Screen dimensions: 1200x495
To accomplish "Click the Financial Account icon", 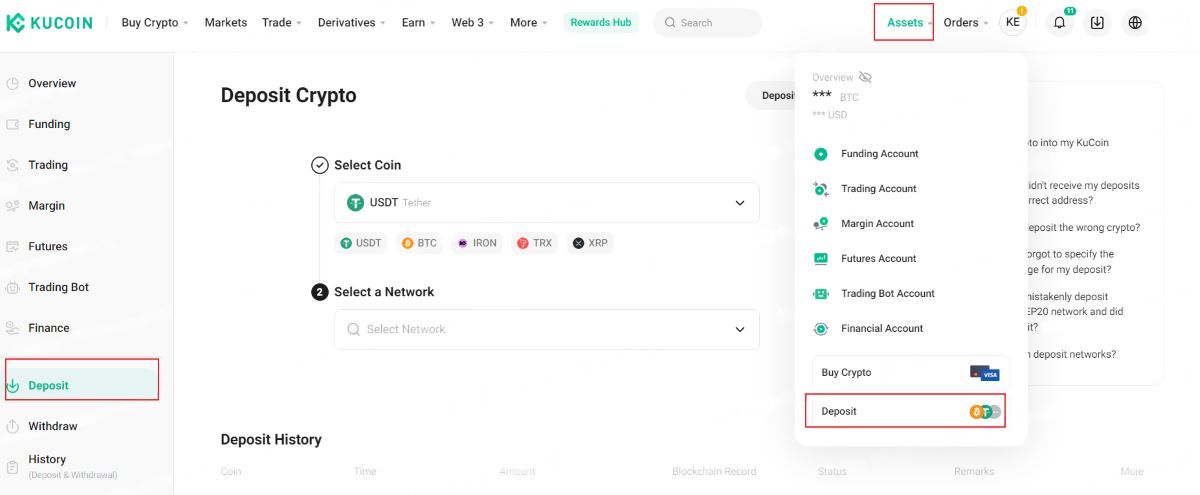I will click(821, 329).
